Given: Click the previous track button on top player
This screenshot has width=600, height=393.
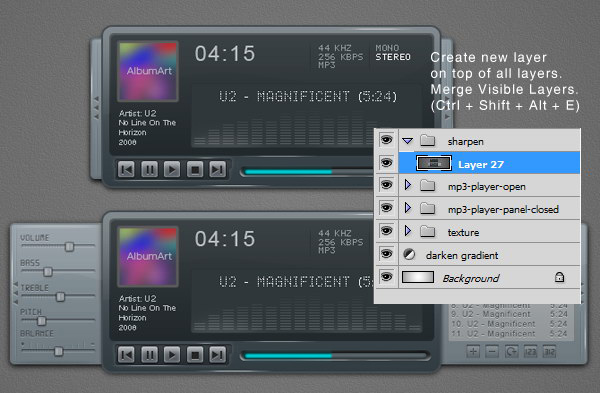Looking at the screenshot, I should coord(126,170).
